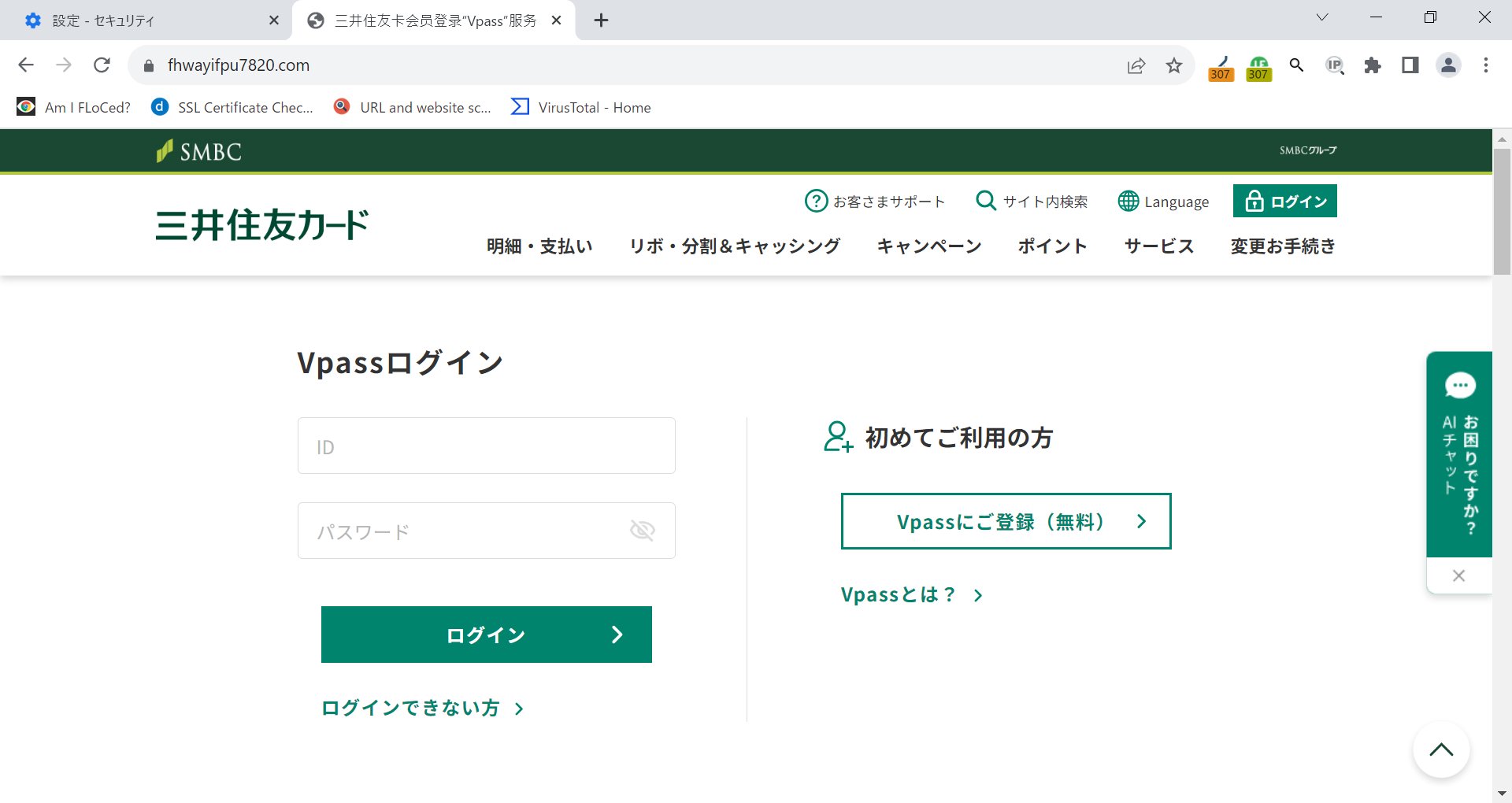The image size is (1512, 803).
Task: Toggle password visibility eye icon
Action: tap(643, 531)
